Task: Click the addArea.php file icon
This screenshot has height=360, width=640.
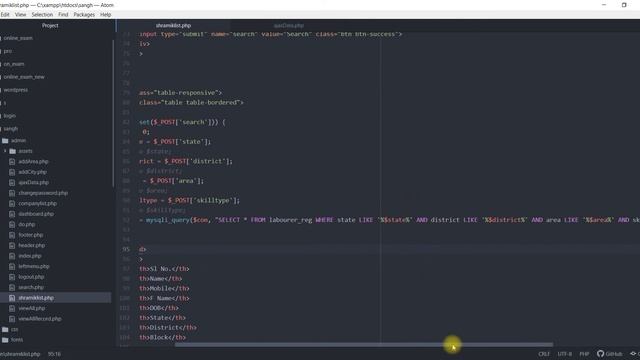Action: 12,162
